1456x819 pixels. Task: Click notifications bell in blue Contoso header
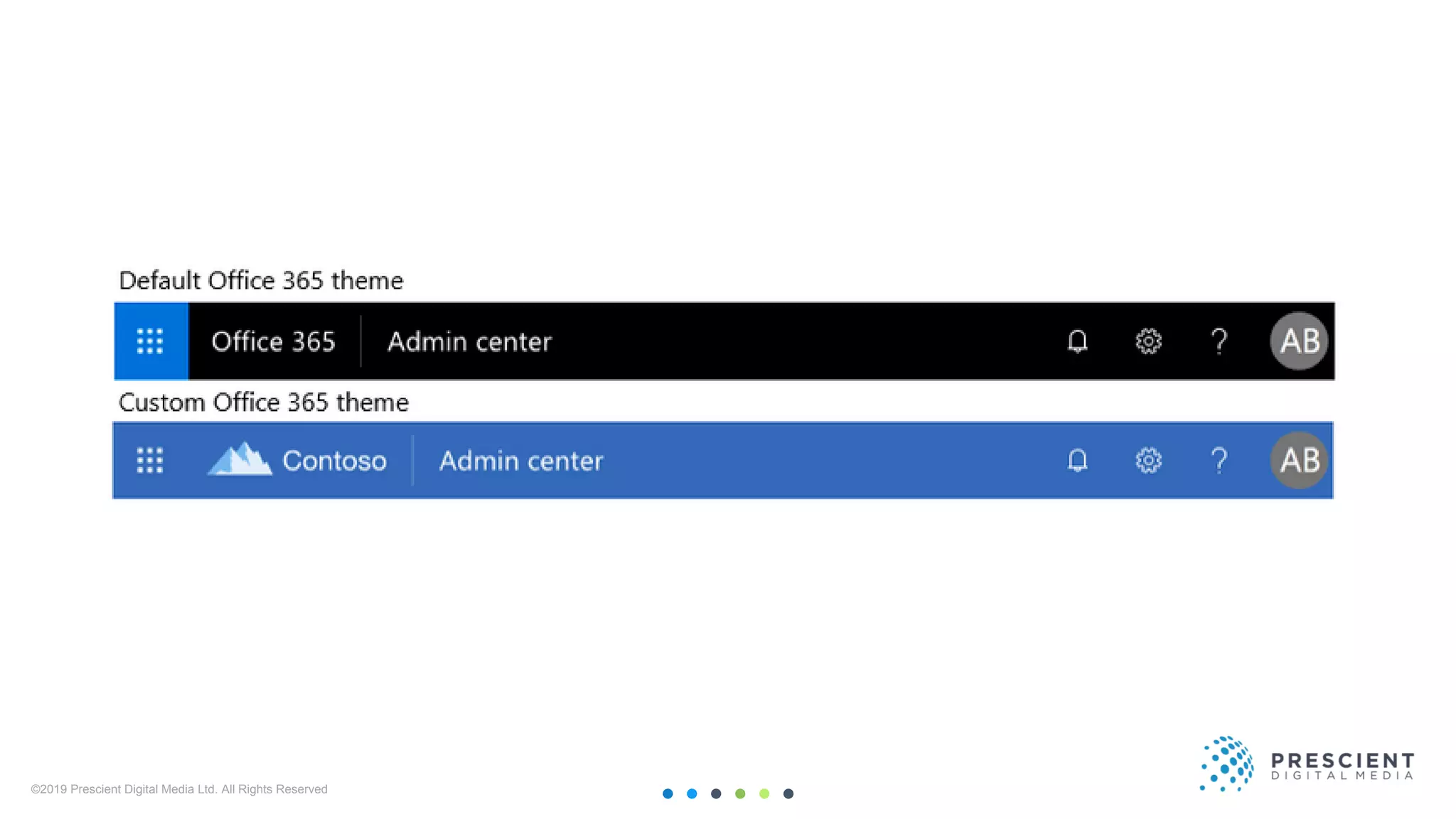click(x=1078, y=461)
